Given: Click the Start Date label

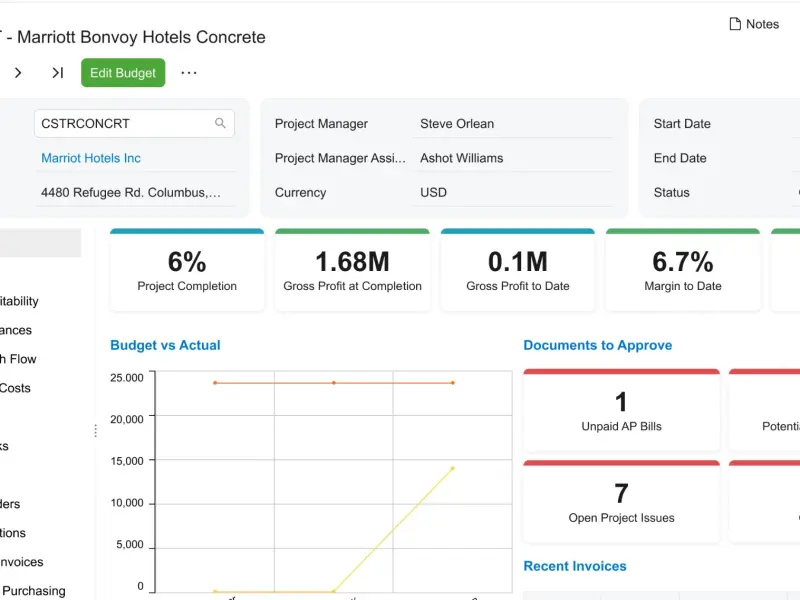Looking at the screenshot, I should click(682, 123).
